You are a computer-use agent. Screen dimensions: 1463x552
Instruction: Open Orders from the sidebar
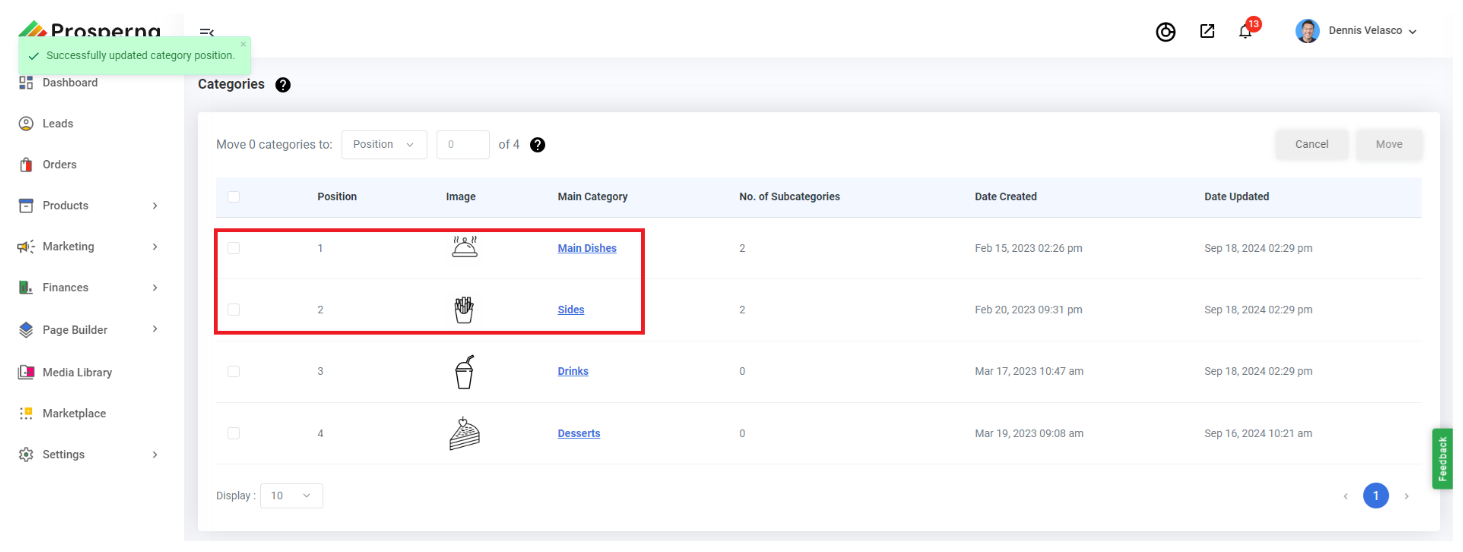coord(59,165)
